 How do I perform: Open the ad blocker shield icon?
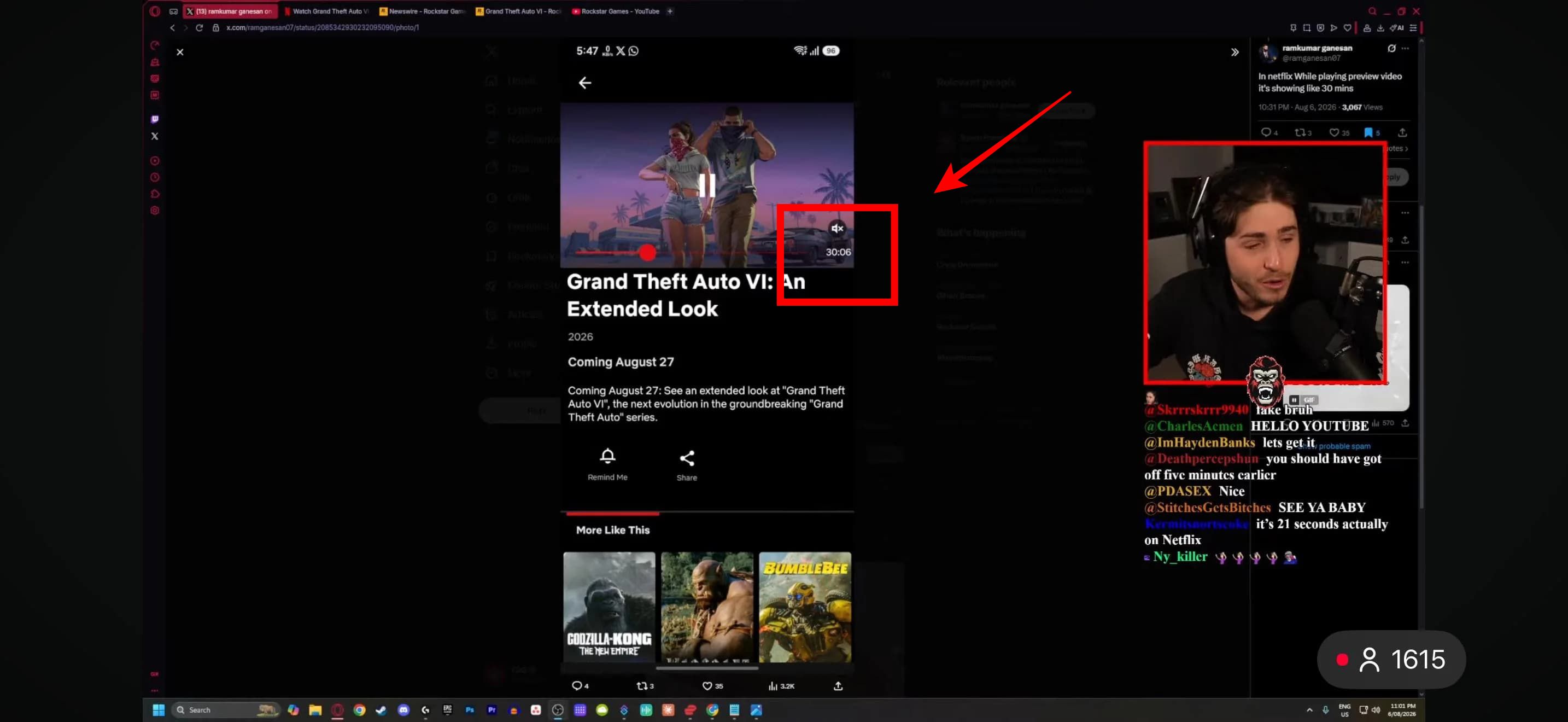click(x=1320, y=27)
